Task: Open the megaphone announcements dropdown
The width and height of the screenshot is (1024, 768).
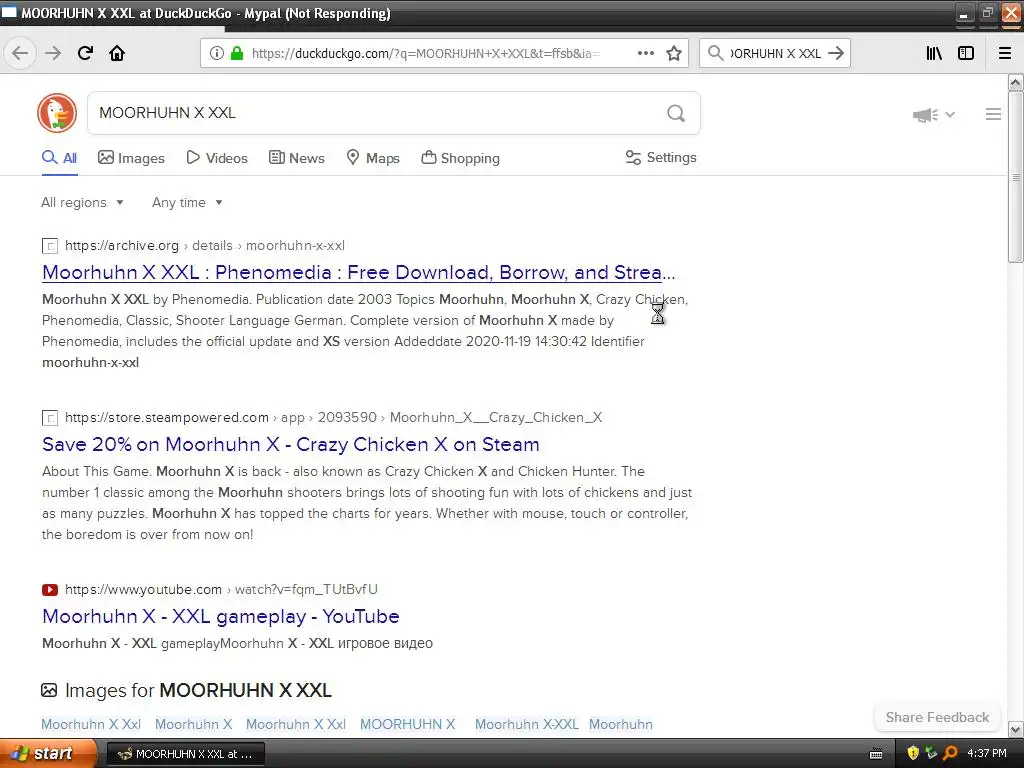Action: 933,115
